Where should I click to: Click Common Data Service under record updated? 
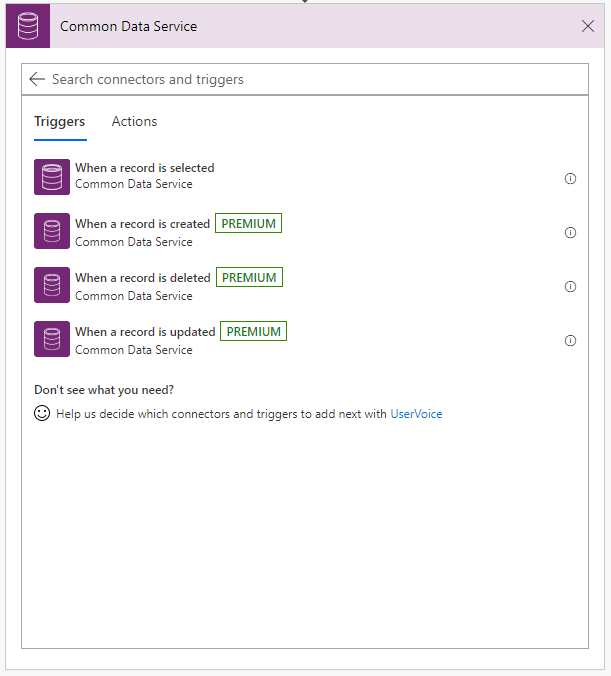tap(134, 350)
